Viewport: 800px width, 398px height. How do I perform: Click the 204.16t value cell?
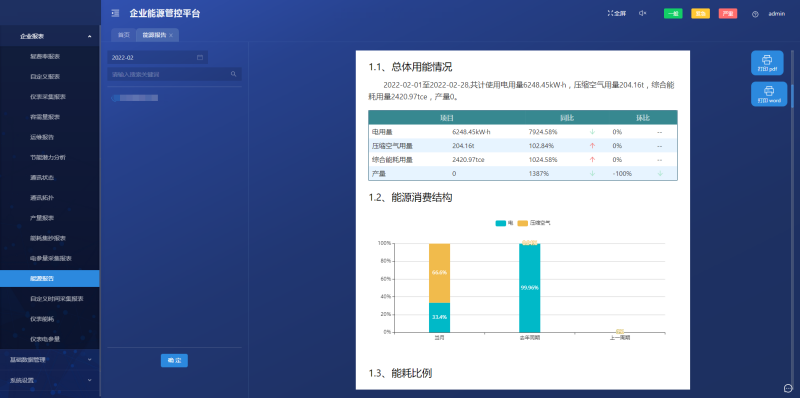click(462, 145)
